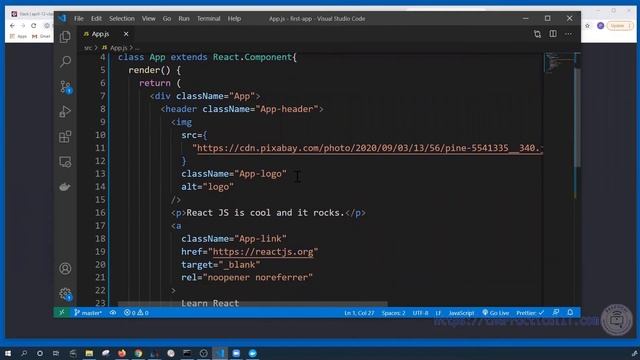Place cursor on className="App-logo" line
Screen dimensions: 640x360
[234, 174]
